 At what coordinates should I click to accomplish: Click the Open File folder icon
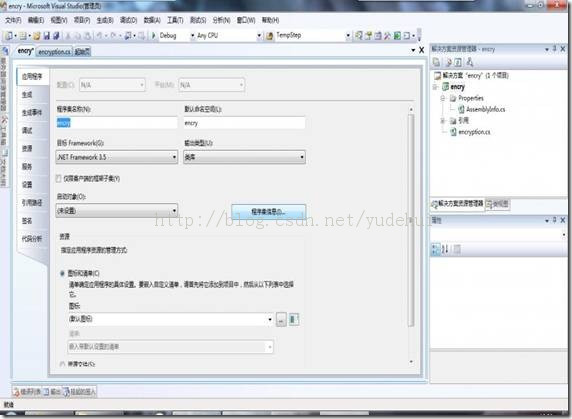[x=37, y=36]
